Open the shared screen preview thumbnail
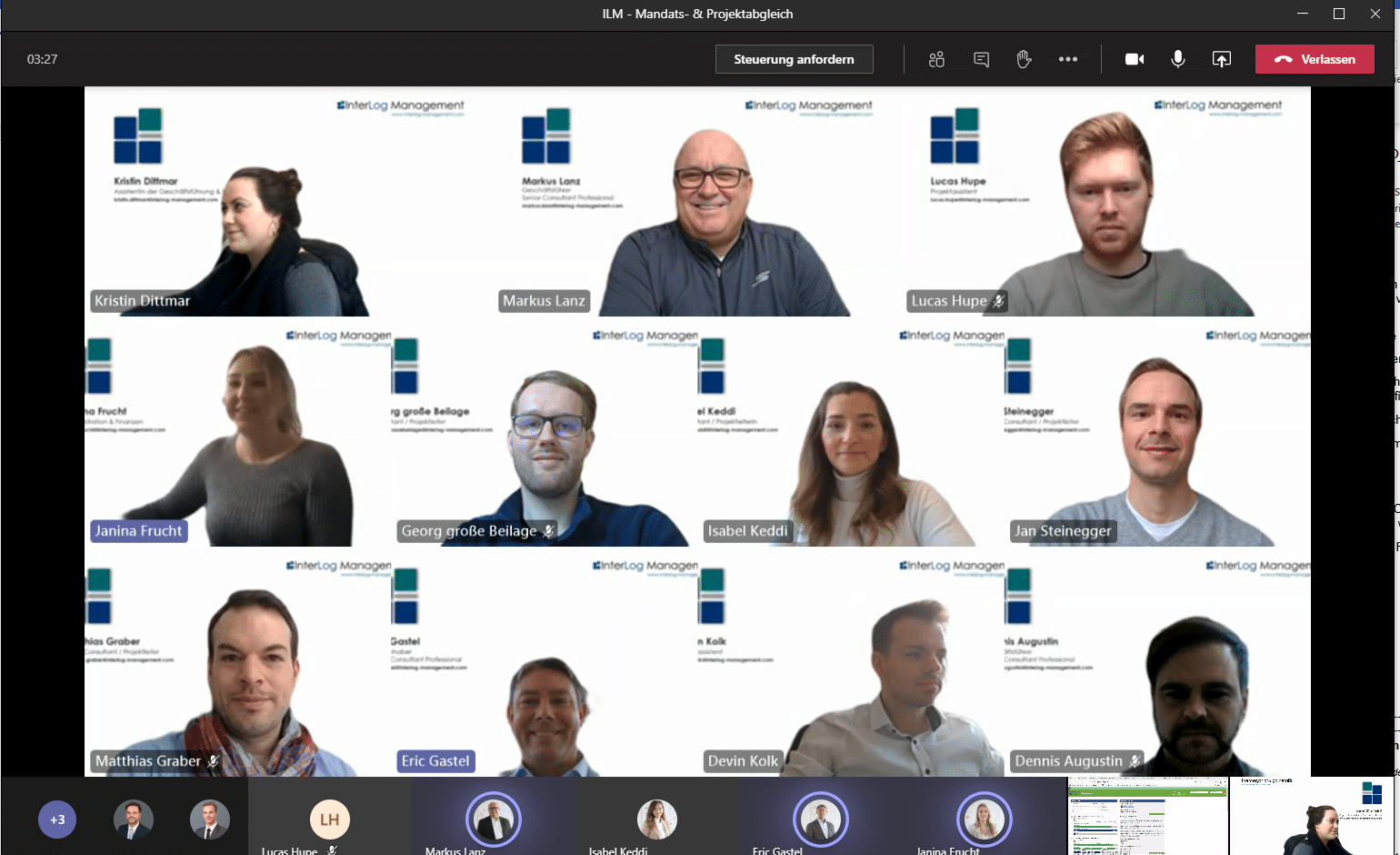The height and width of the screenshot is (855, 1400). pos(1147,816)
